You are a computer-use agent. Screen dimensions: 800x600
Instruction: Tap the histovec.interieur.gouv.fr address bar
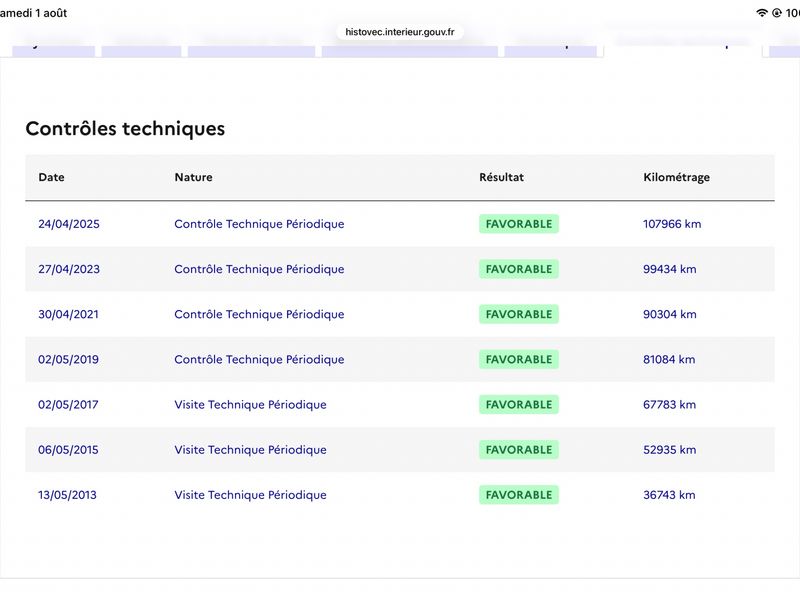click(399, 32)
